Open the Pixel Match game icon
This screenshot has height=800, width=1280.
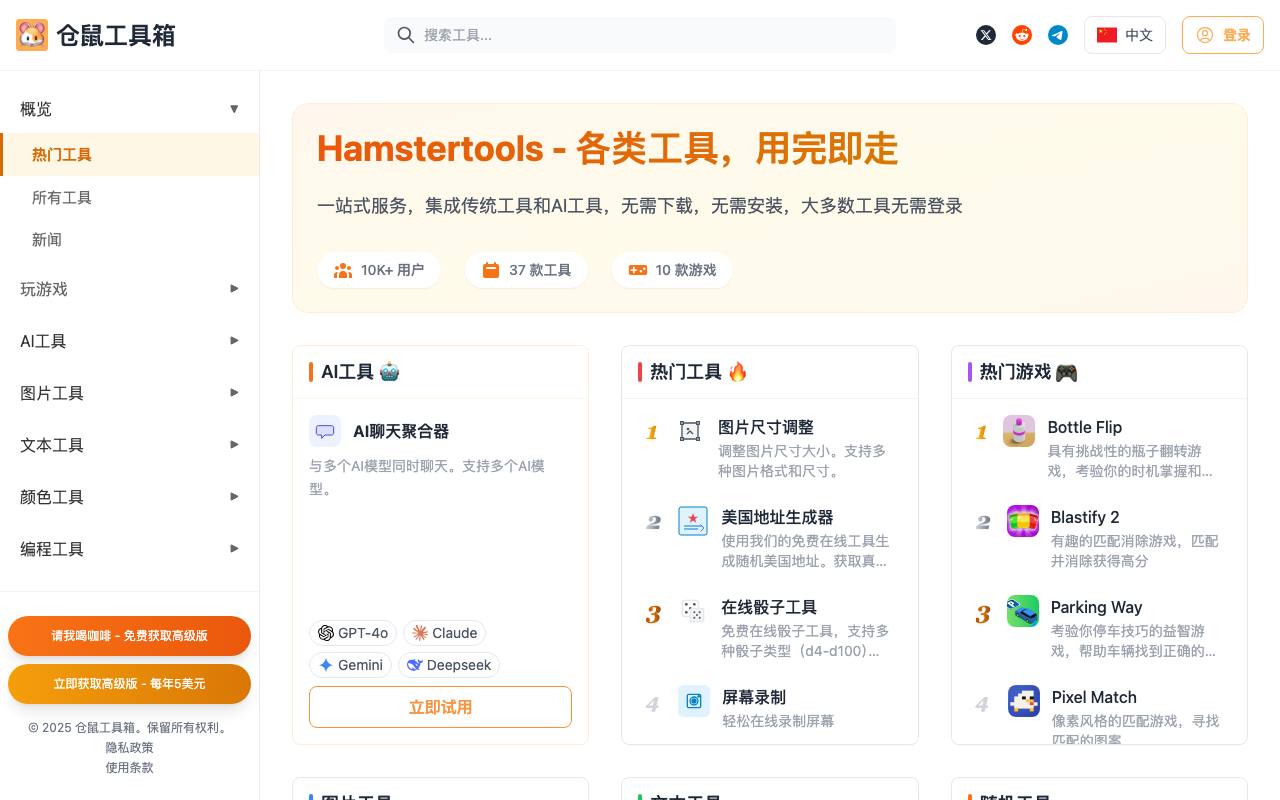[1024, 701]
